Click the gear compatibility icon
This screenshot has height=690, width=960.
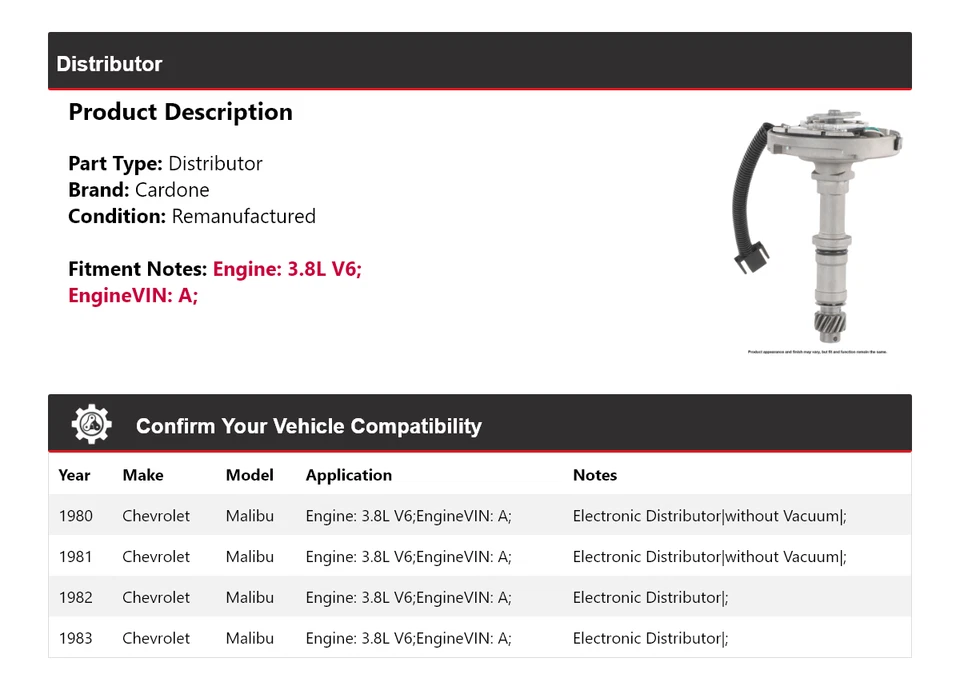[90, 423]
